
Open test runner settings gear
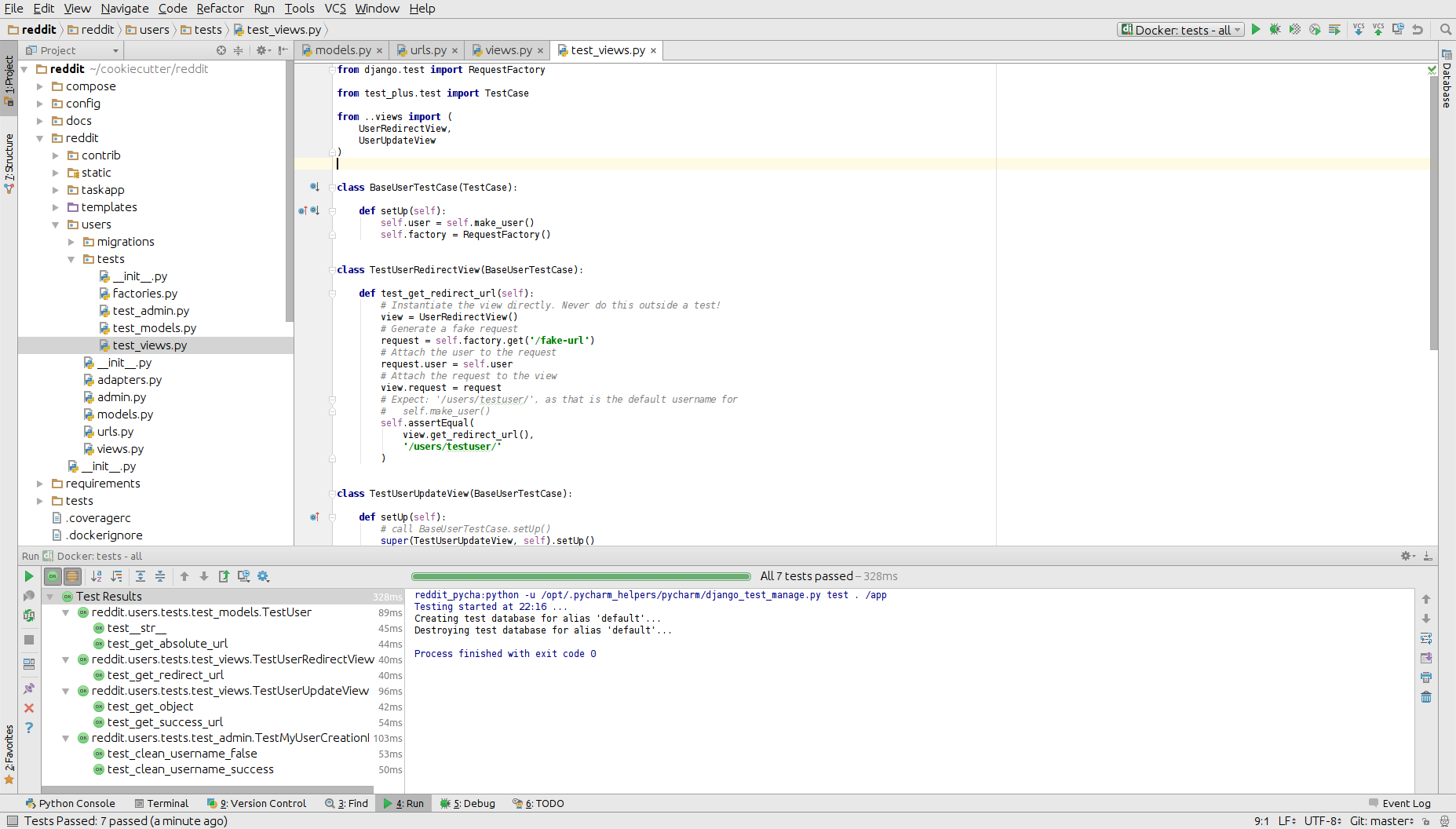coord(263,576)
